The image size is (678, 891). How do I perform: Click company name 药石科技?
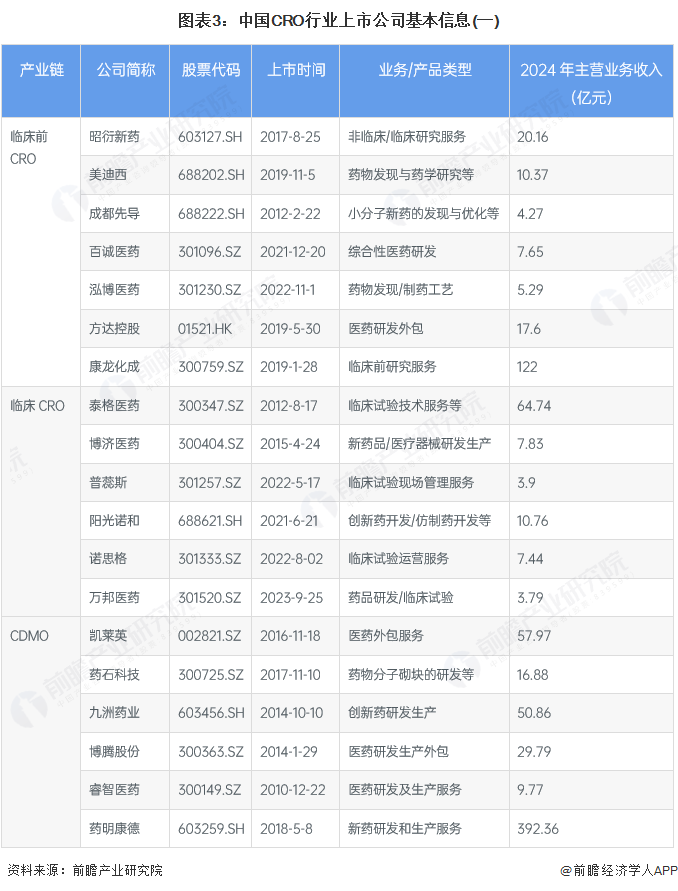[x=114, y=675]
